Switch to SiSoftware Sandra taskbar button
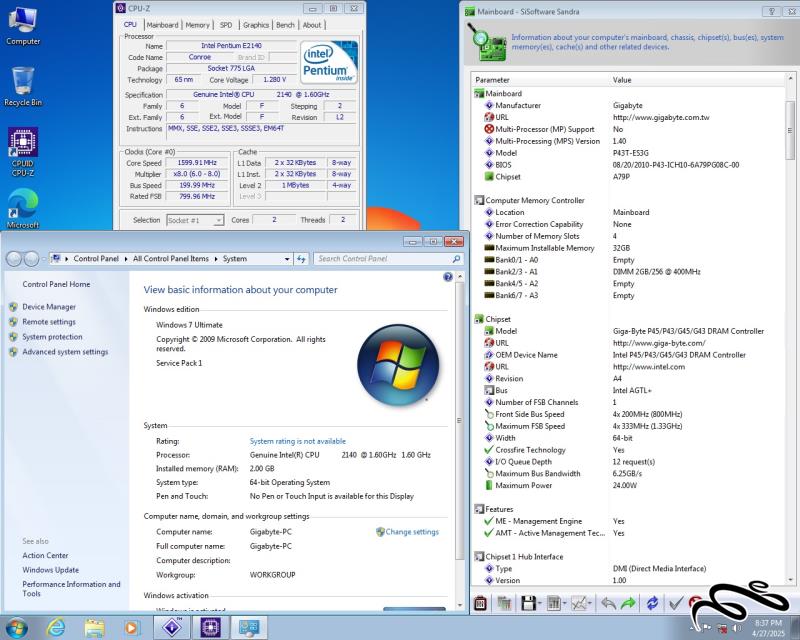This screenshot has height=640, width=800. click(x=172, y=627)
